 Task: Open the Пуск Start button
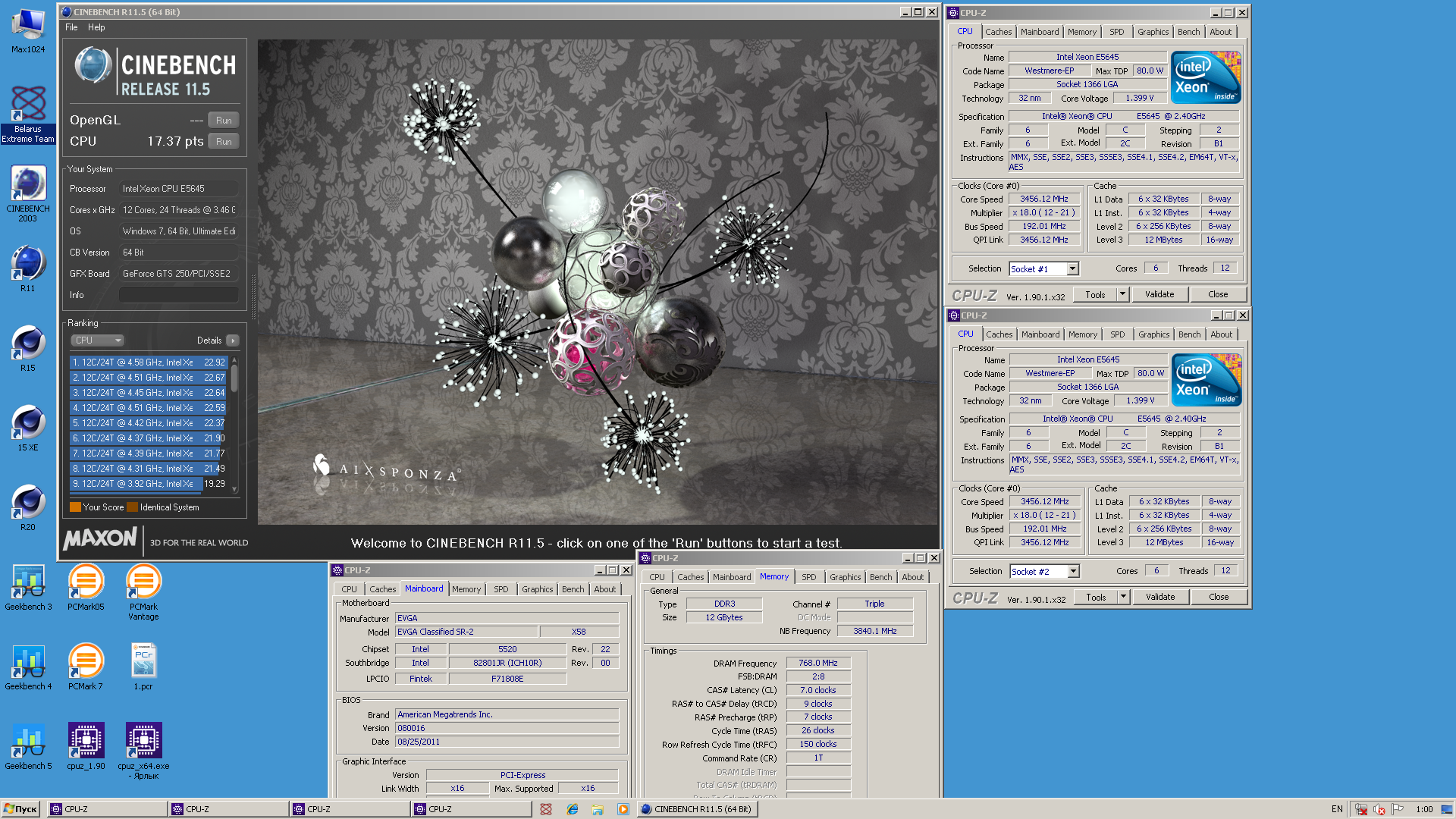(x=20, y=809)
